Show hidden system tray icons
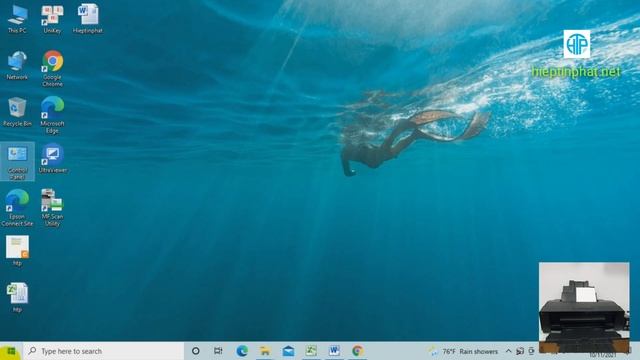640x360 pixels. (x=509, y=351)
